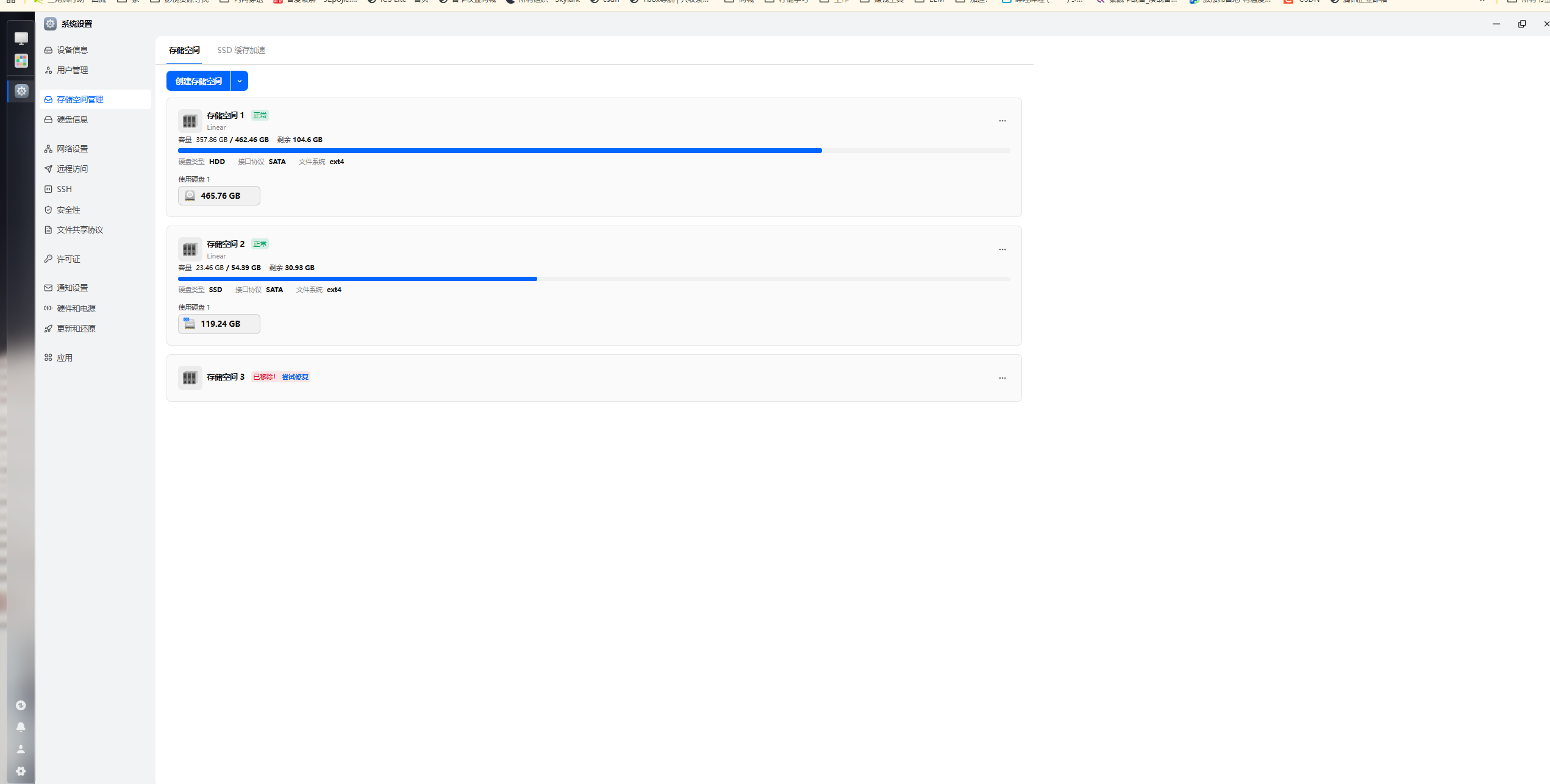Open the more options menu for 存储空间 2

(x=1002, y=249)
